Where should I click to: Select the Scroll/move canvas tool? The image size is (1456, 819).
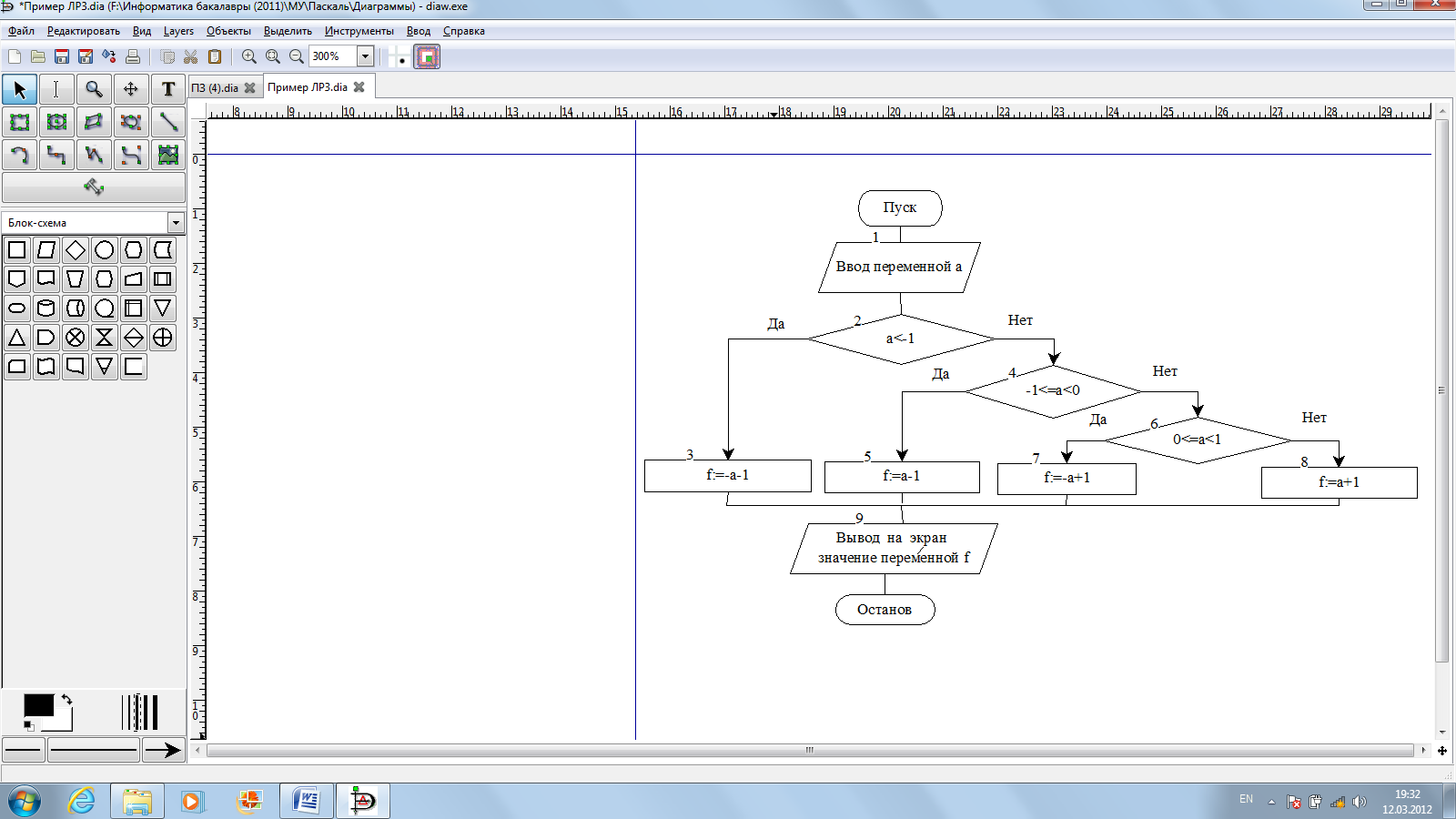131,89
